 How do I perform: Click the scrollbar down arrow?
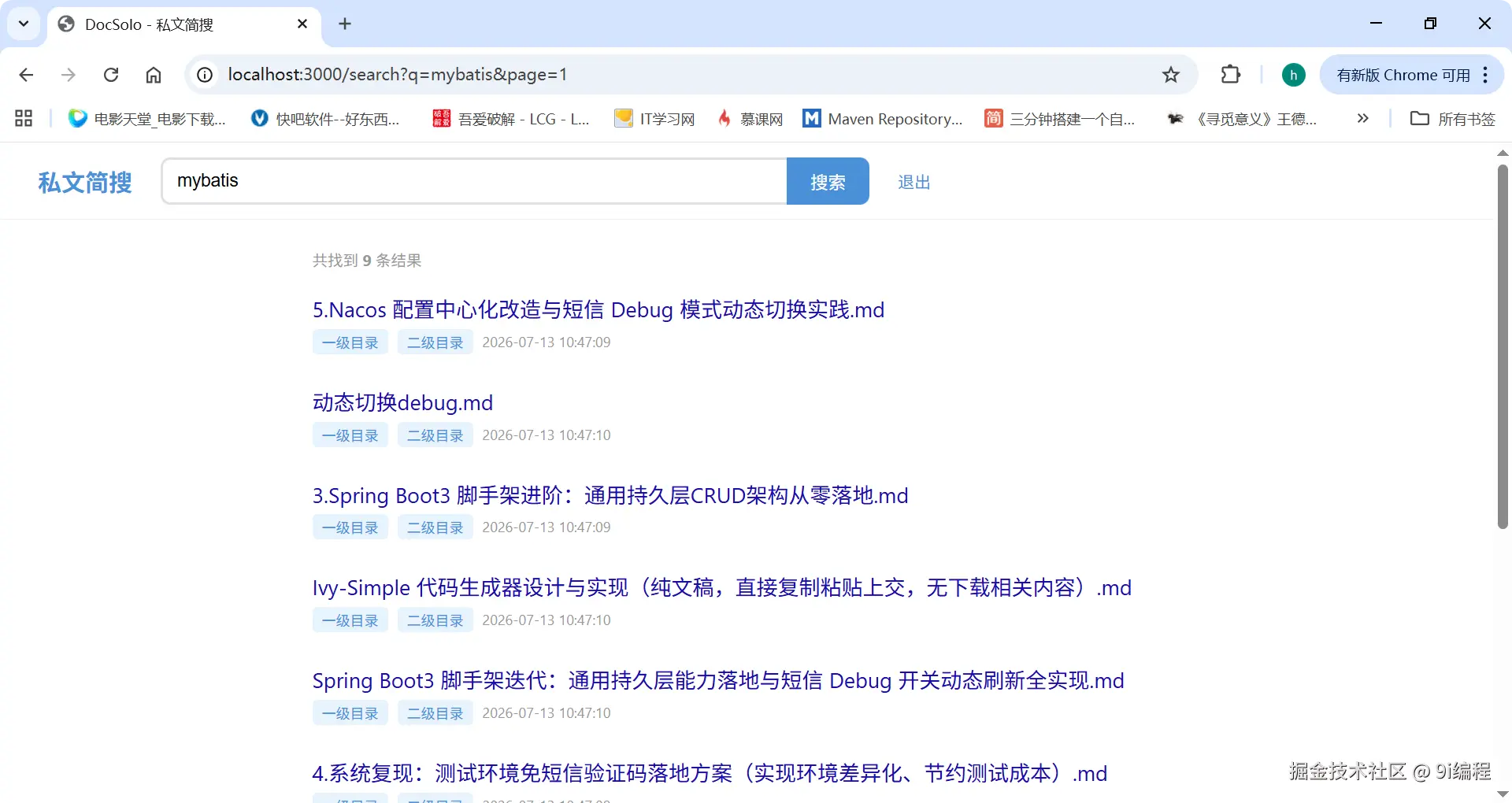click(x=1503, y=794)
